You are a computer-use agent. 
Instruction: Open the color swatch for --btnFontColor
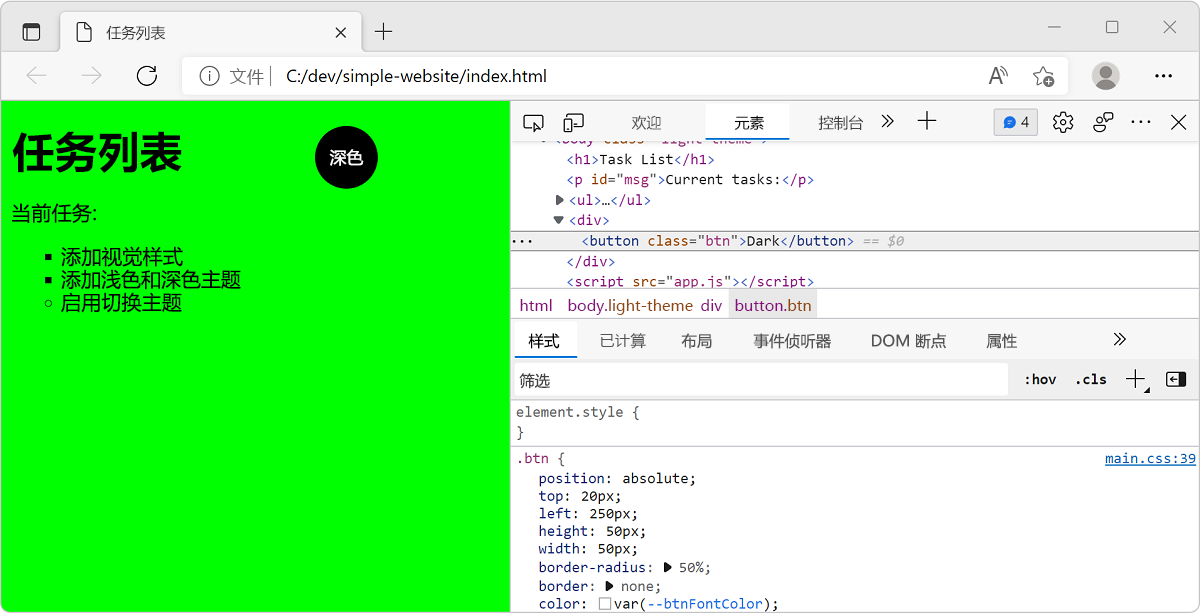[605, 604]
